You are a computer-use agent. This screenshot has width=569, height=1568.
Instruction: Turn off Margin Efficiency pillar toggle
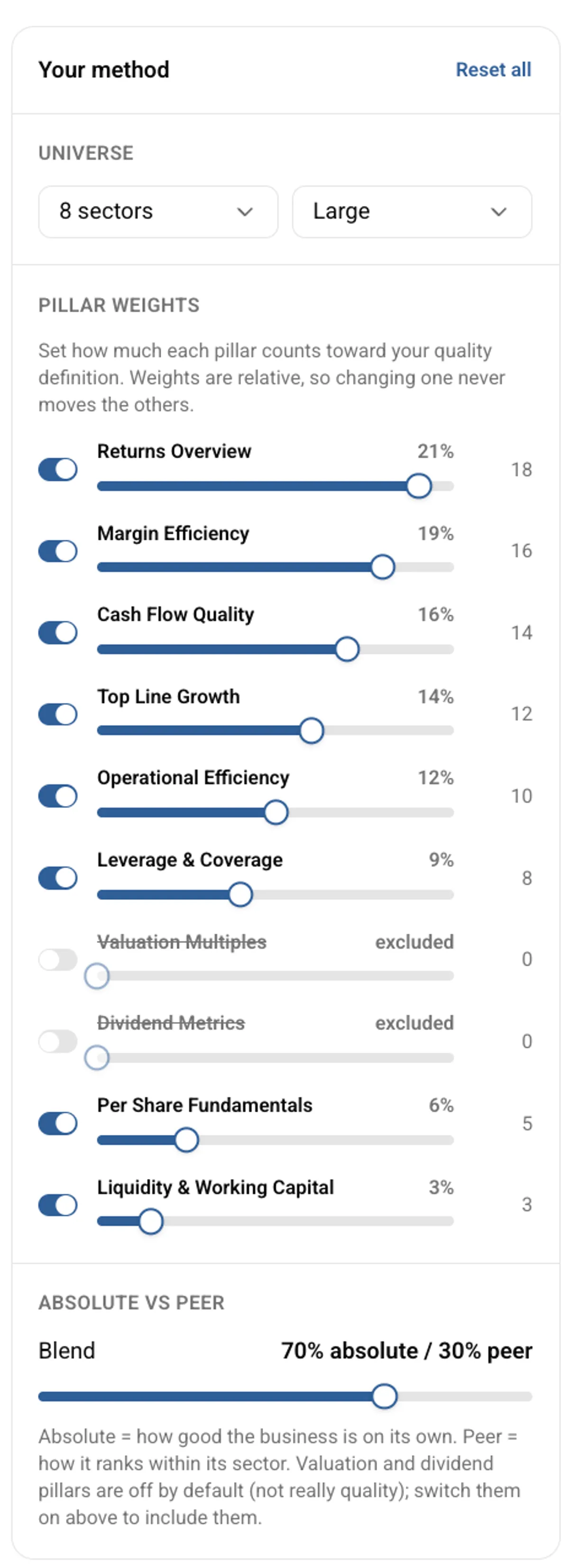point(58,551)
